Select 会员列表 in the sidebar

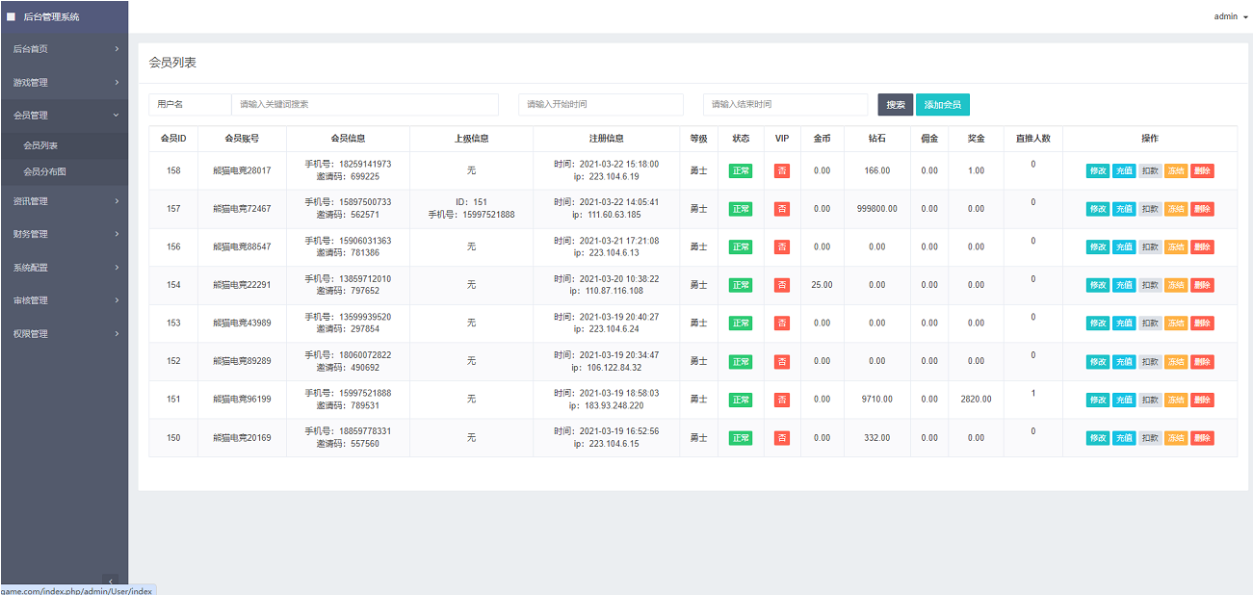[41, 146]
